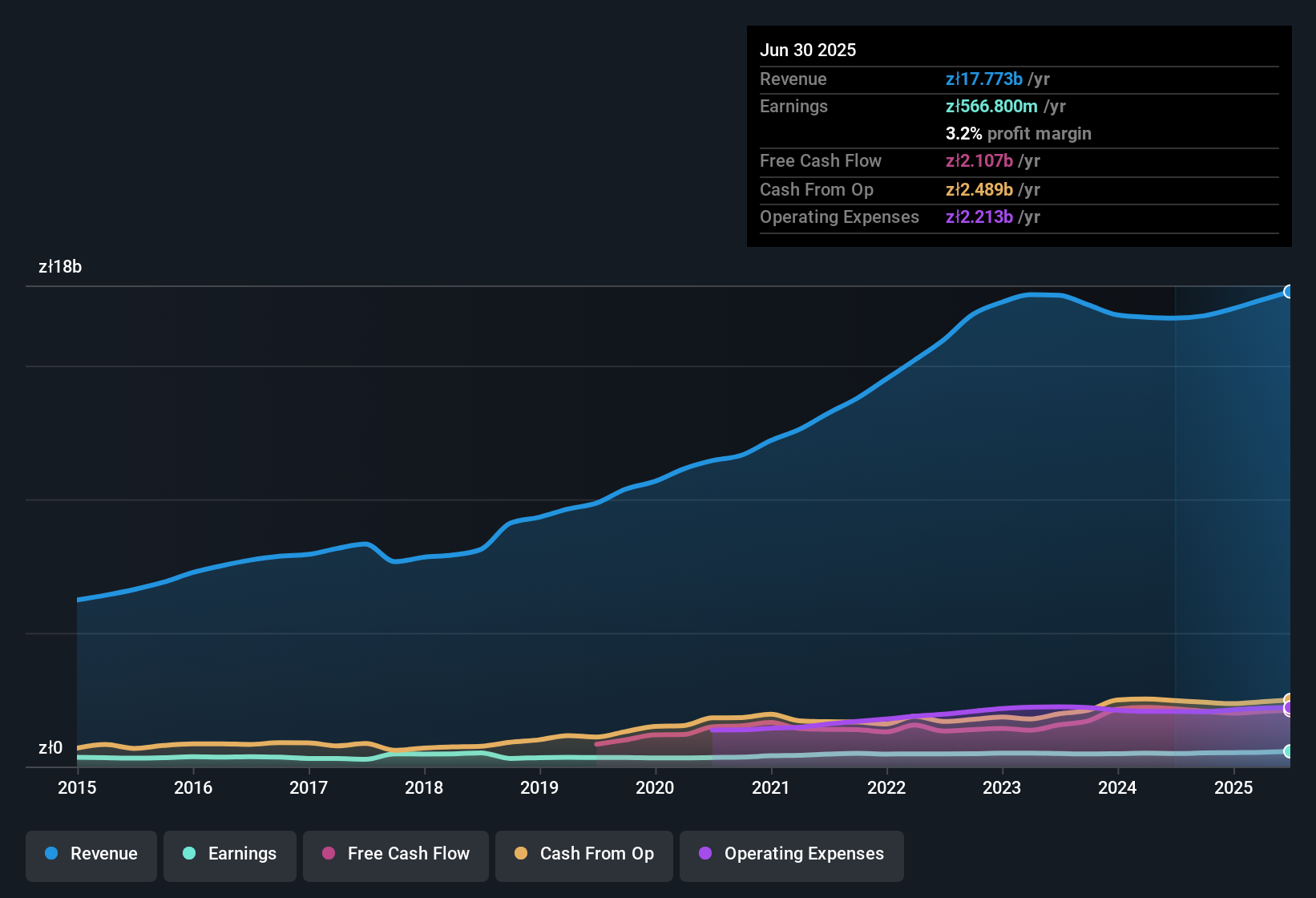Viewport: 1316px width, 898px height.
Task: Click the zł566.800m earnings value link
Action: (x=991, y=106)
